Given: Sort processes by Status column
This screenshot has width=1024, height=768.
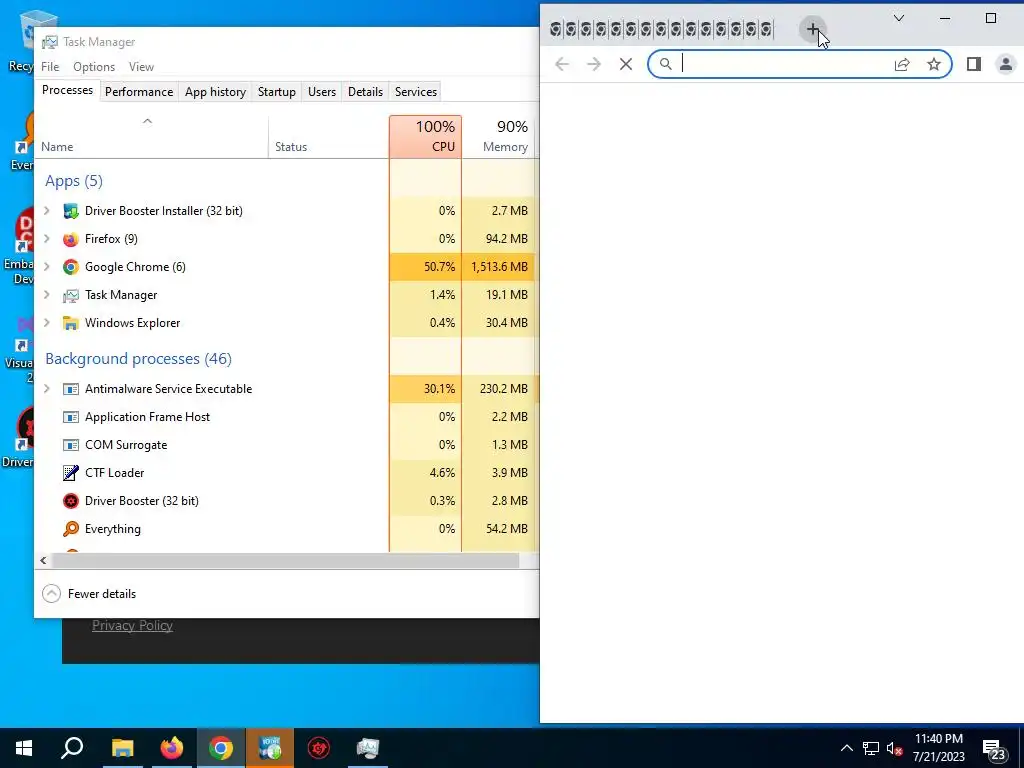Looking at the screenshot, I should point(328,136).
